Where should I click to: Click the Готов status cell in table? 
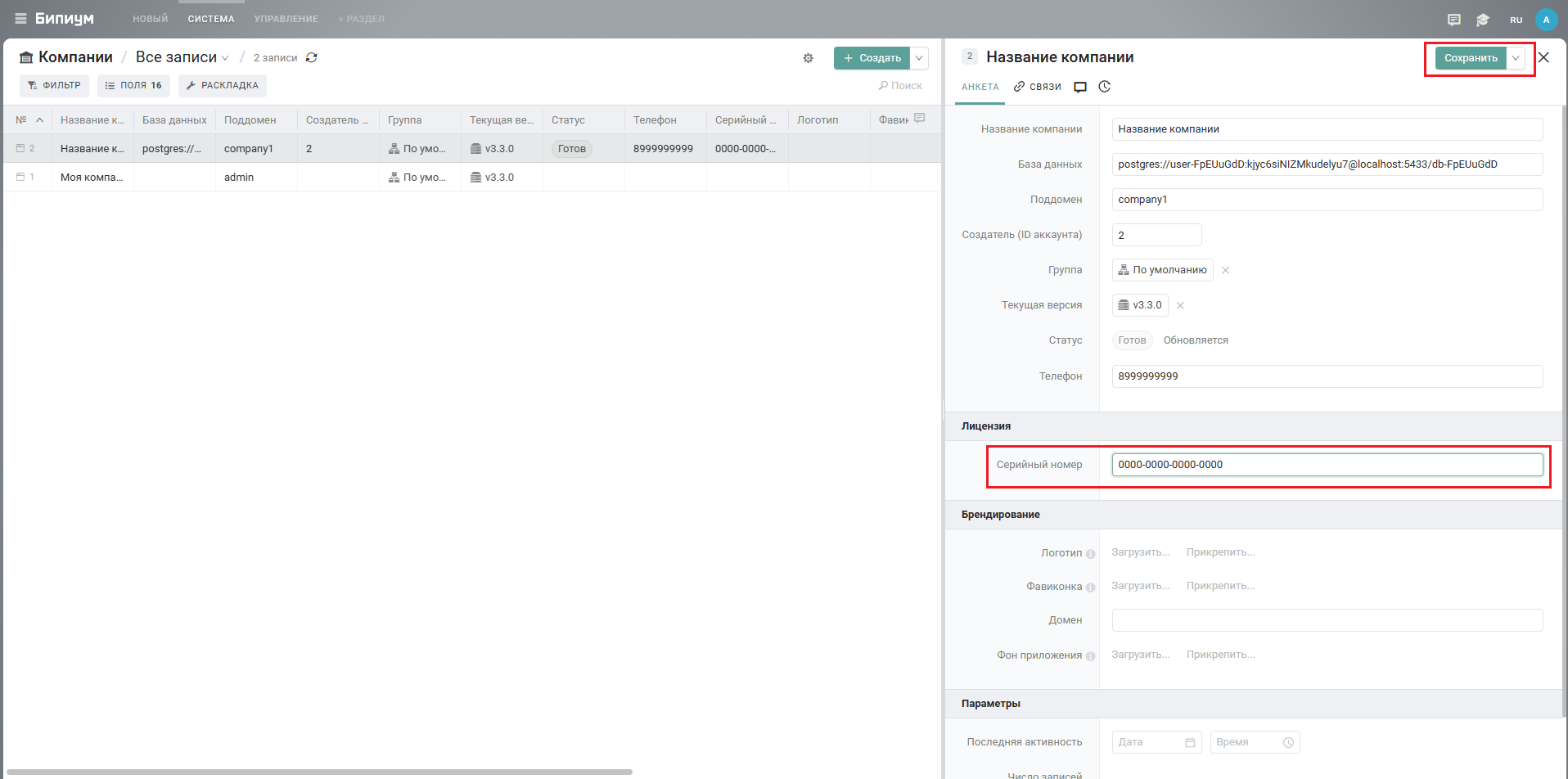[583, 148]
